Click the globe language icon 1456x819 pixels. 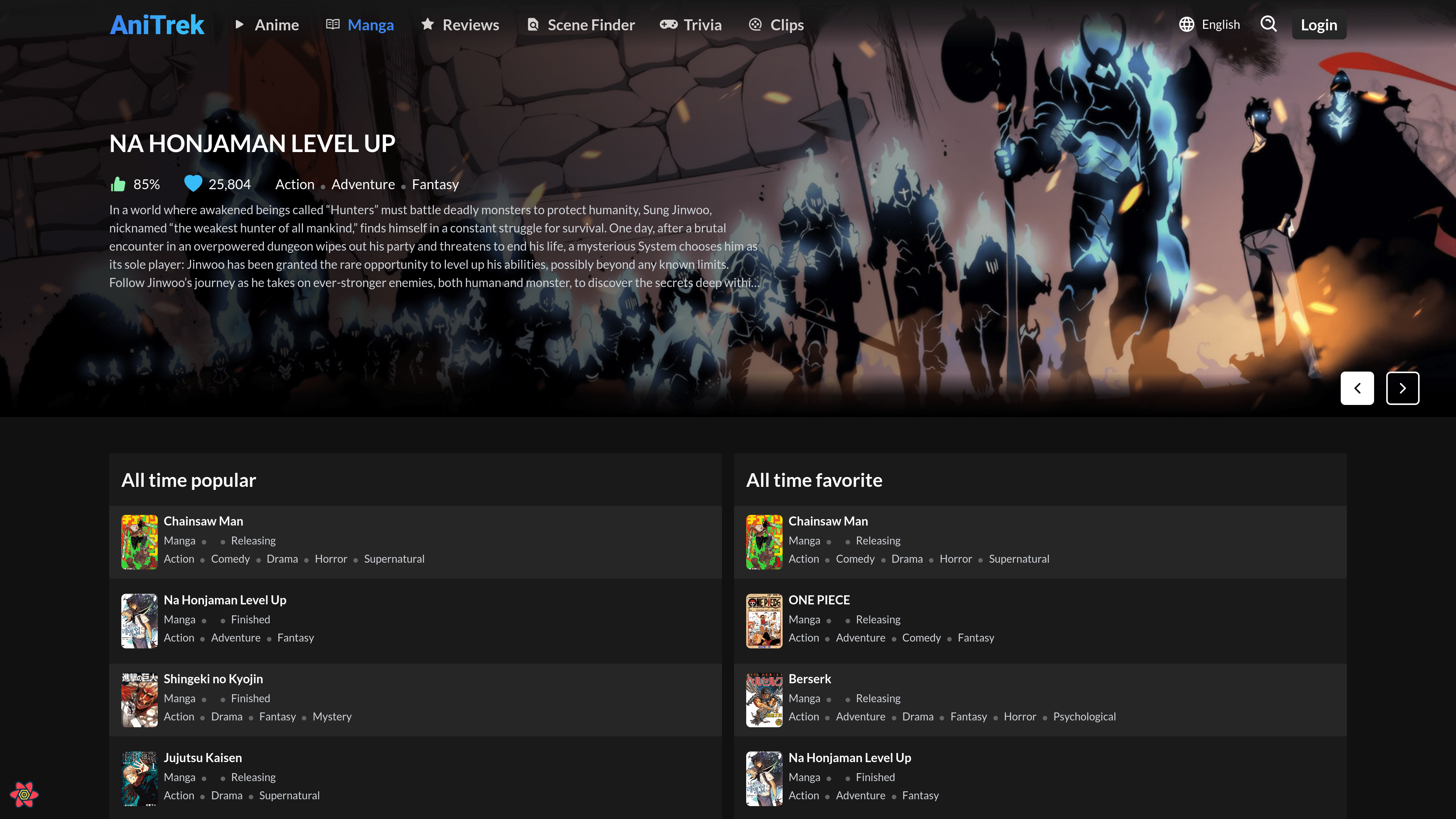pyautogui.click(x=1186, y=24)
